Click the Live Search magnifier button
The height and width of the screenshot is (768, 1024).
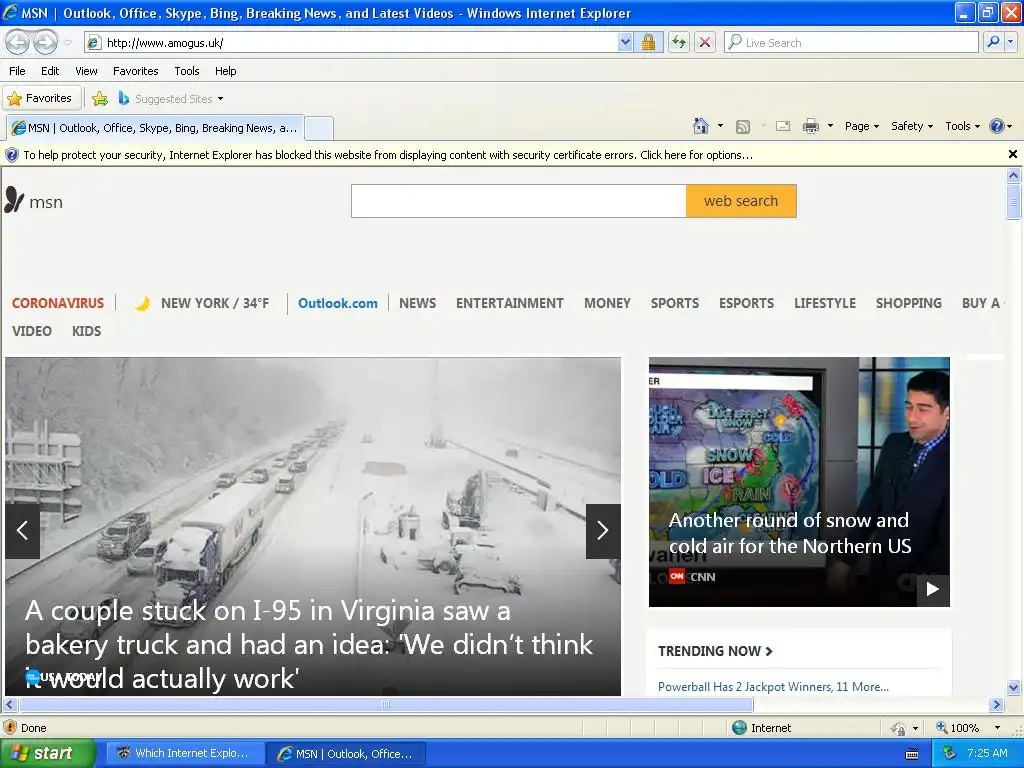click(993, 42)
